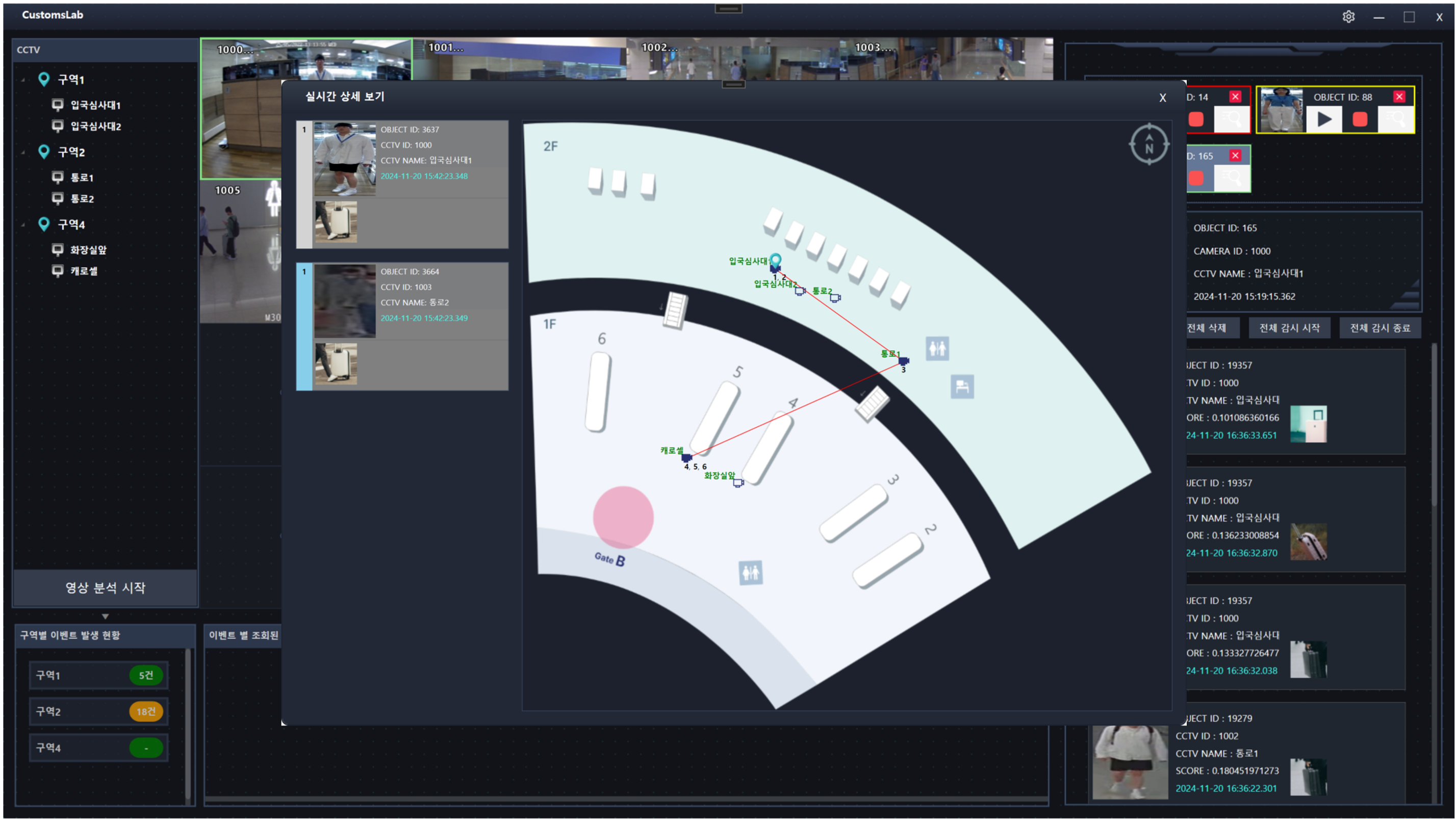Select 구역2 zone label in tree
This screenshot has width=1456, height=820.
click(x=71, y=152)
